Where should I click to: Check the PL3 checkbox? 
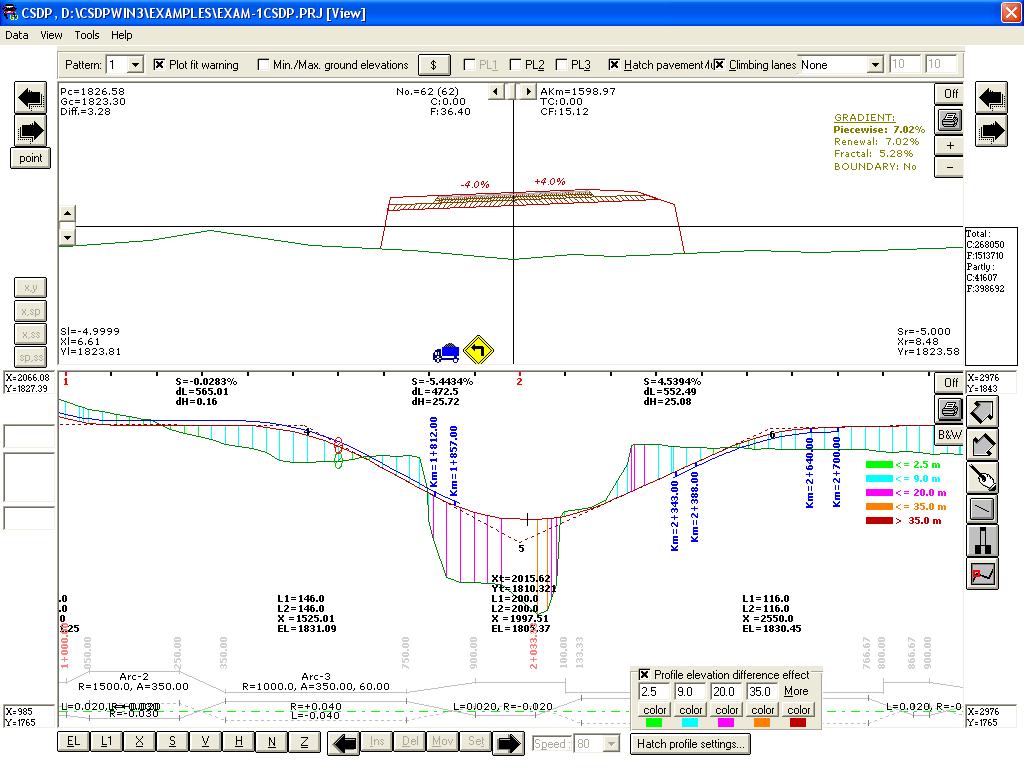pos(561,65)
